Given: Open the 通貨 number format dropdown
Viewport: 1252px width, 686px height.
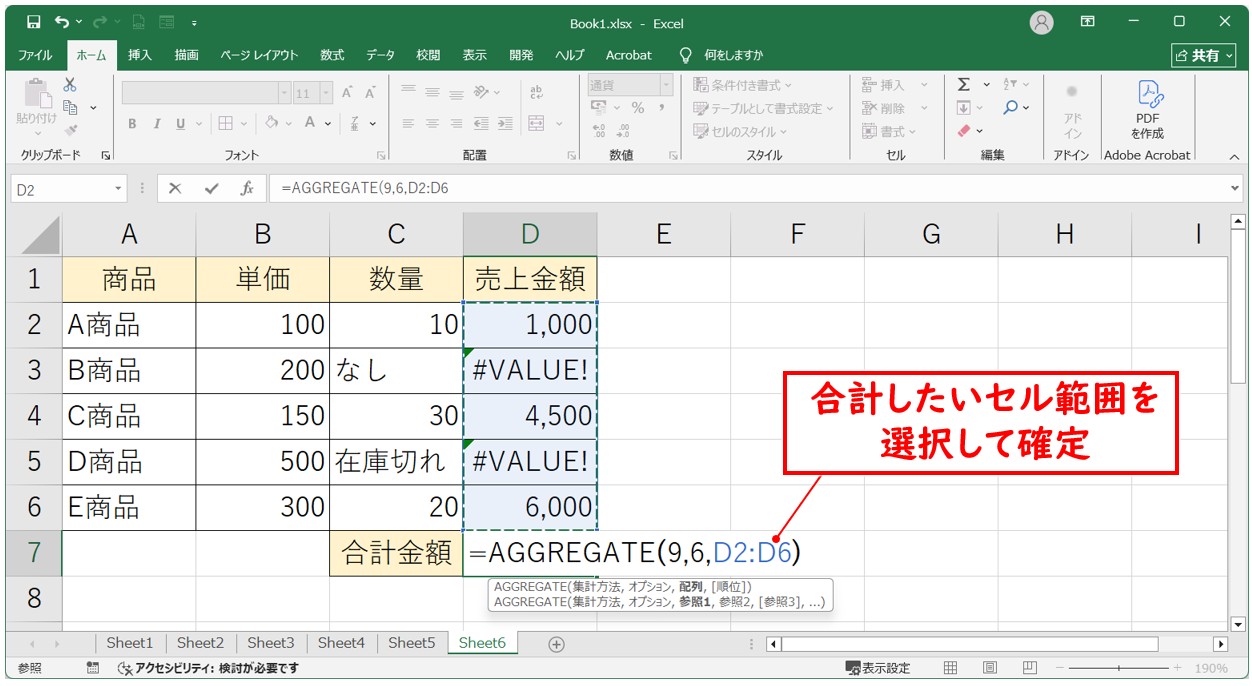Looking at the screenshot, I should [x=665, y=86].
